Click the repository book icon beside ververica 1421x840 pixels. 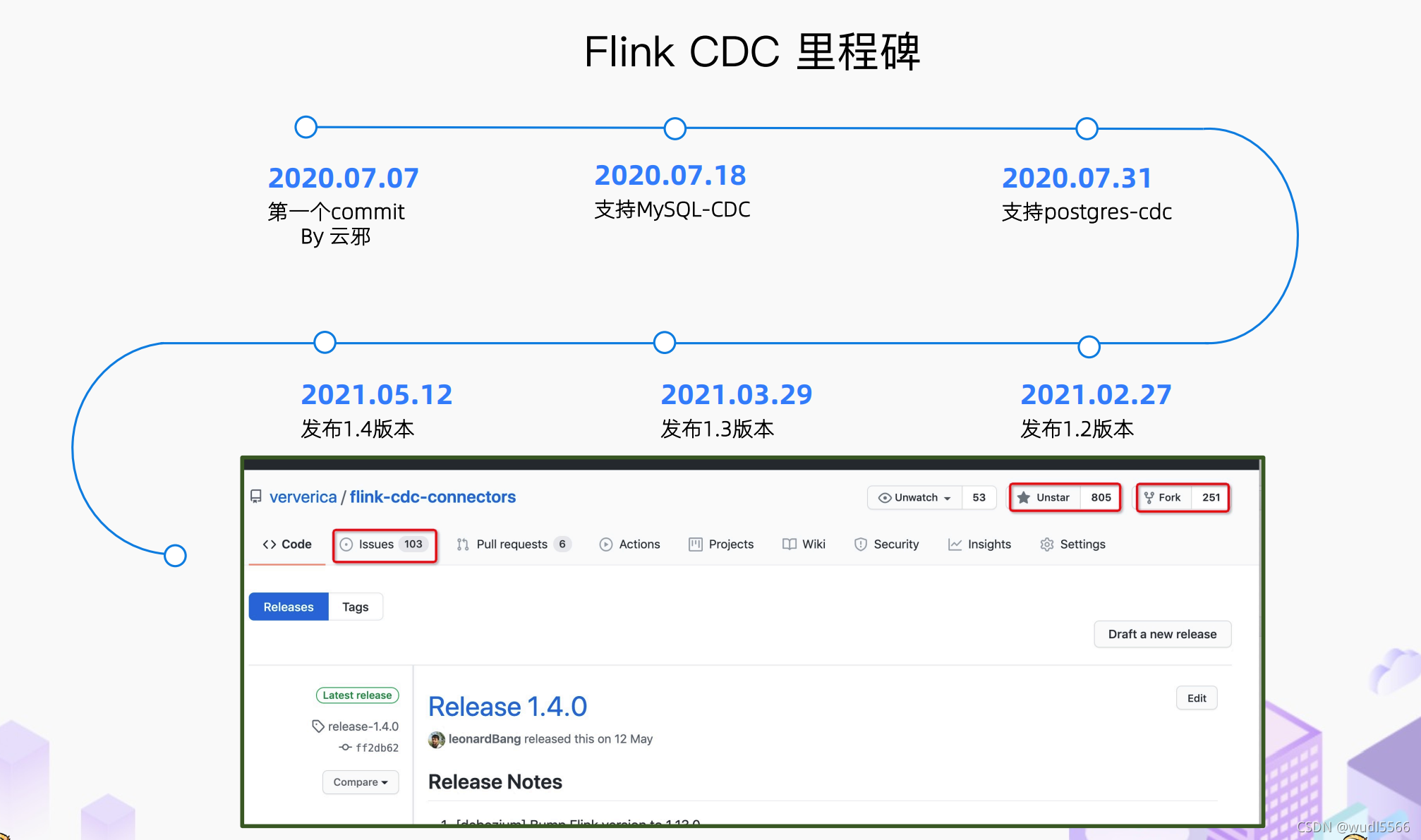(256, 497)
